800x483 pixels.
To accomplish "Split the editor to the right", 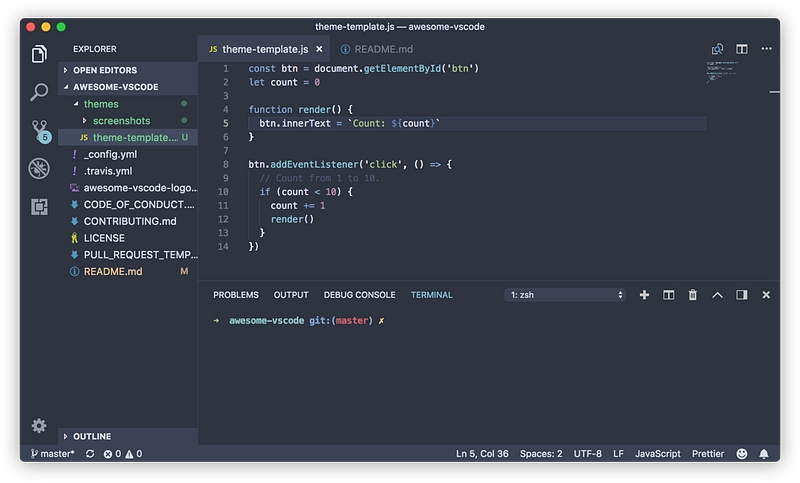I will click(742, 49).
